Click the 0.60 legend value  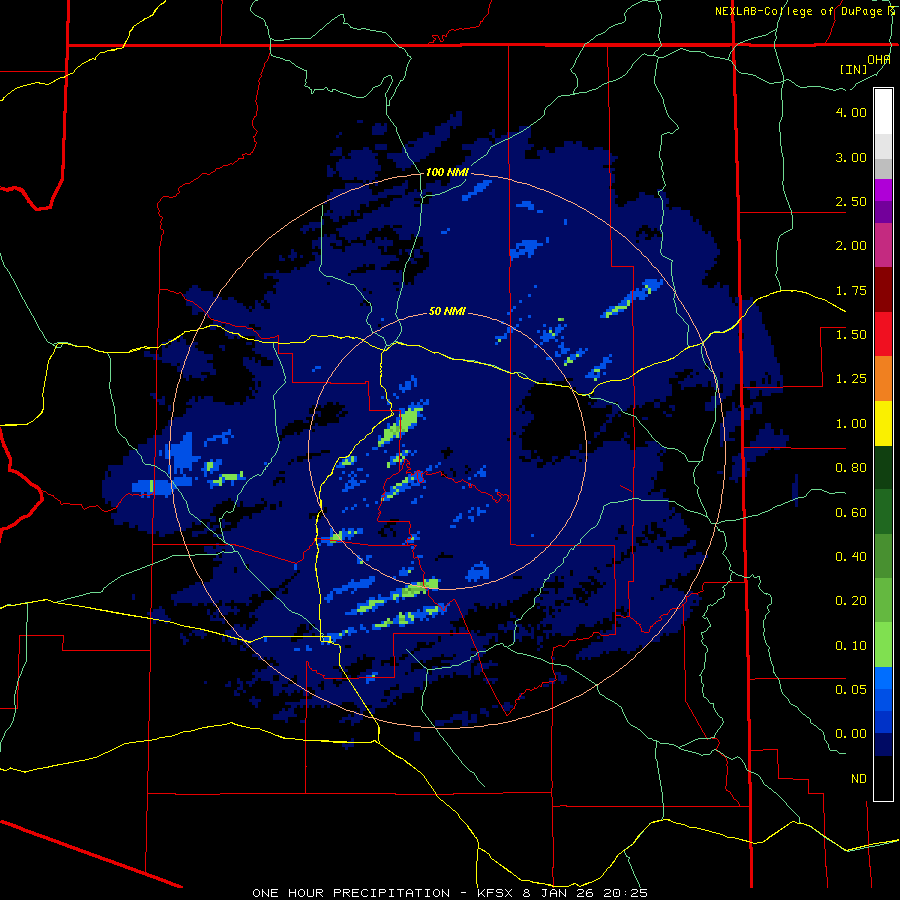pos(851,513)
